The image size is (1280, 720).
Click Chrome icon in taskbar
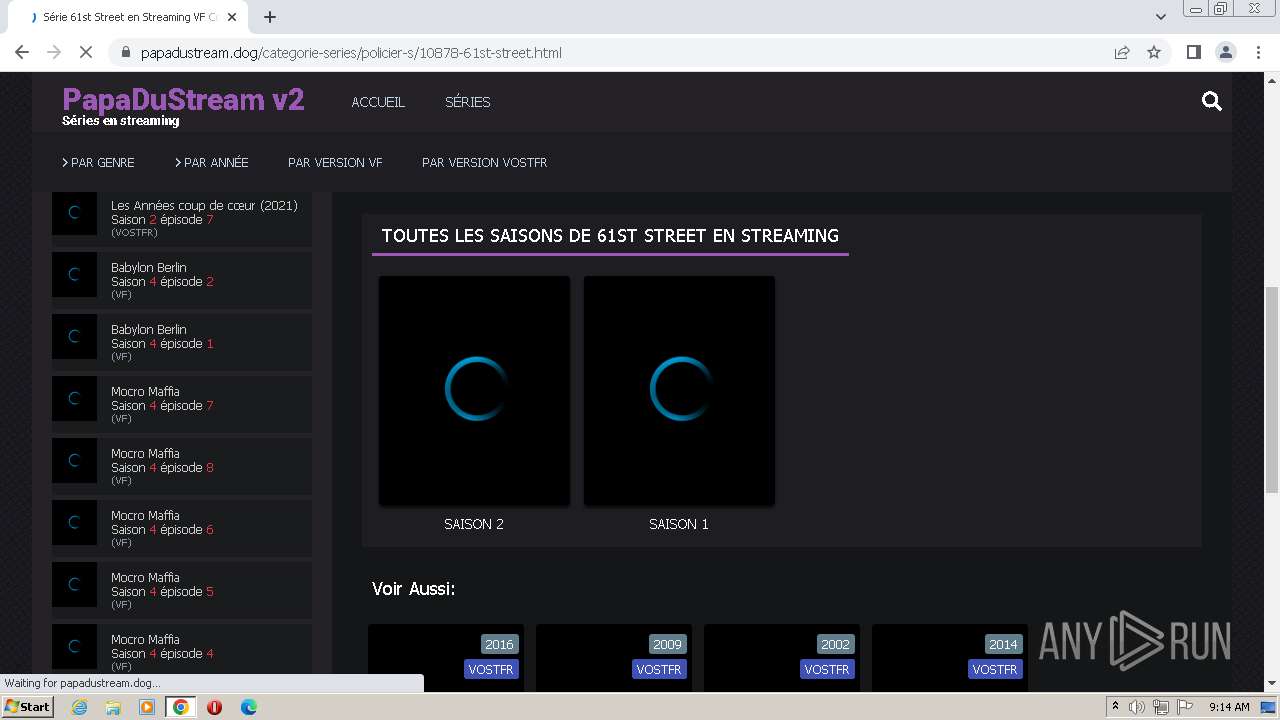181,707
